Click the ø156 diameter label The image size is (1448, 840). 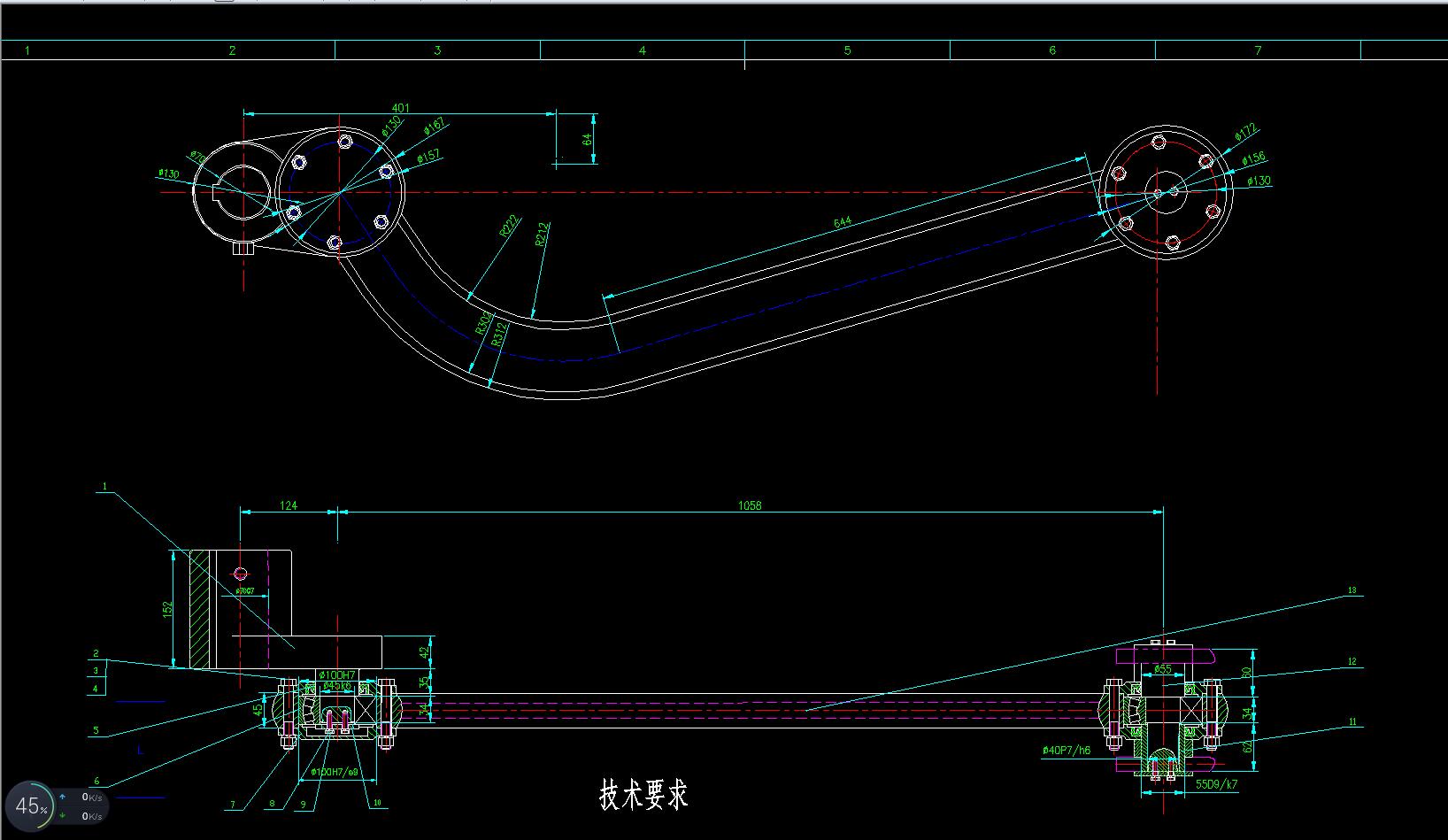pos(1253,158)
